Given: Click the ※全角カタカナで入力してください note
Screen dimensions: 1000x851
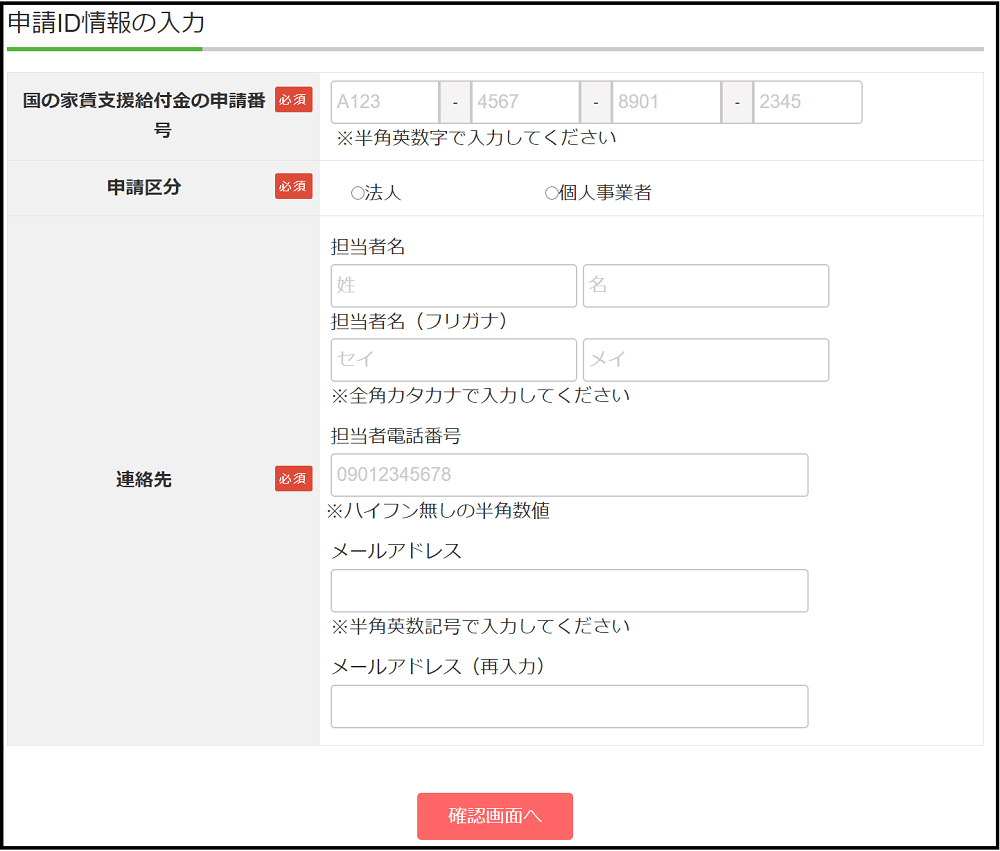Looking at the screenshot, I should [x=480, y=396].
